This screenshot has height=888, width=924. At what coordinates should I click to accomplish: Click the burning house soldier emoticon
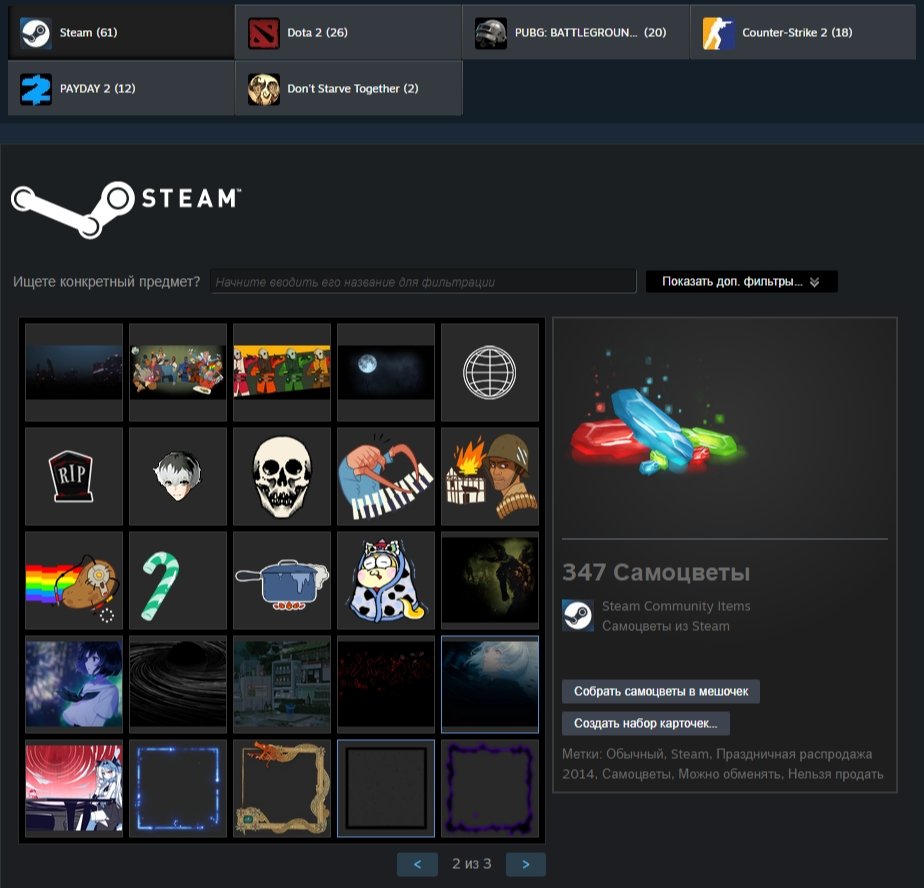click(489, 475)
